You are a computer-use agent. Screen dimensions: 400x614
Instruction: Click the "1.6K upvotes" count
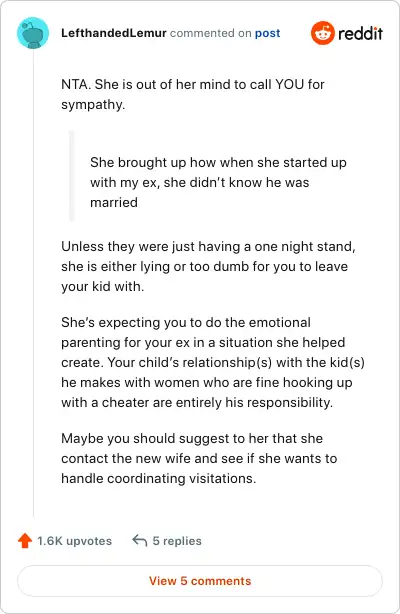pyautogui.click(x=74, y=541)
